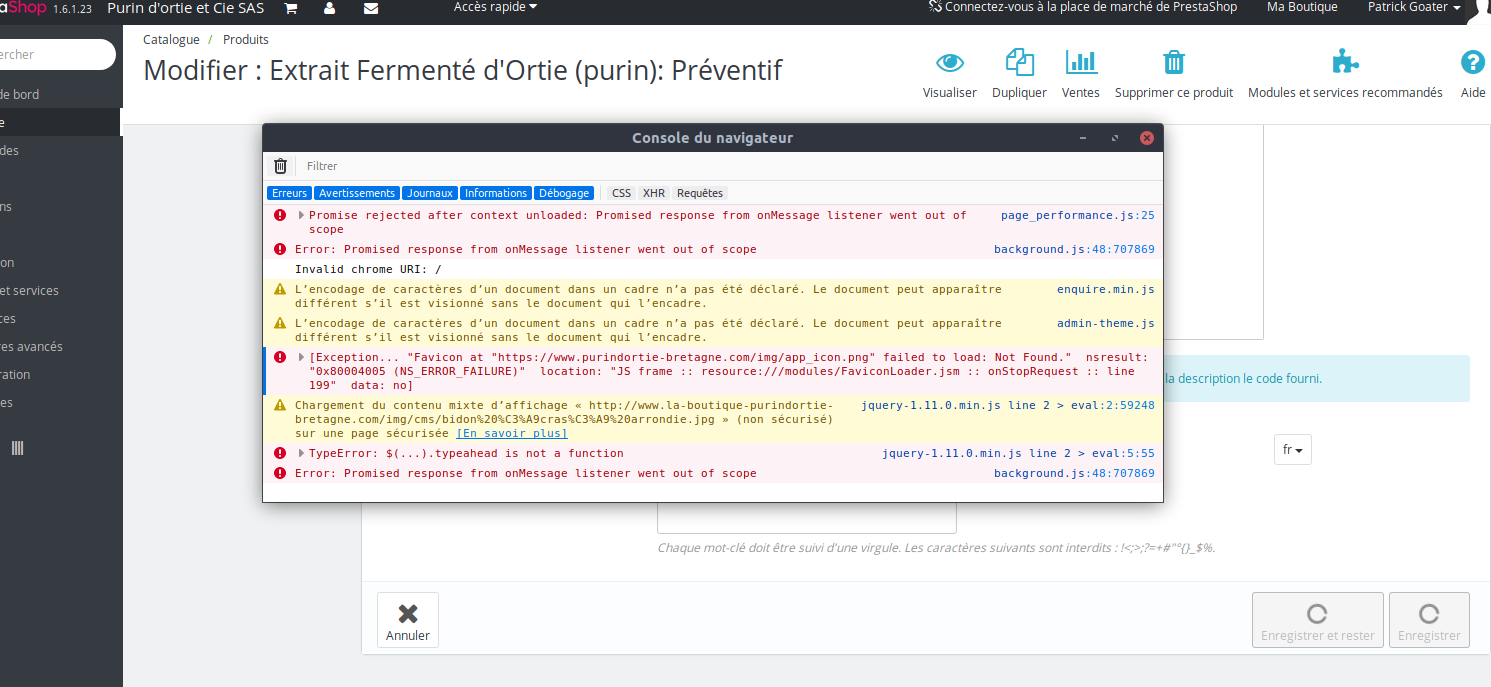Clear console with trash can icon
Image resolution: width=1491 pixels, height=687 pixels.
pyautogui.click(x=280, y=166)
